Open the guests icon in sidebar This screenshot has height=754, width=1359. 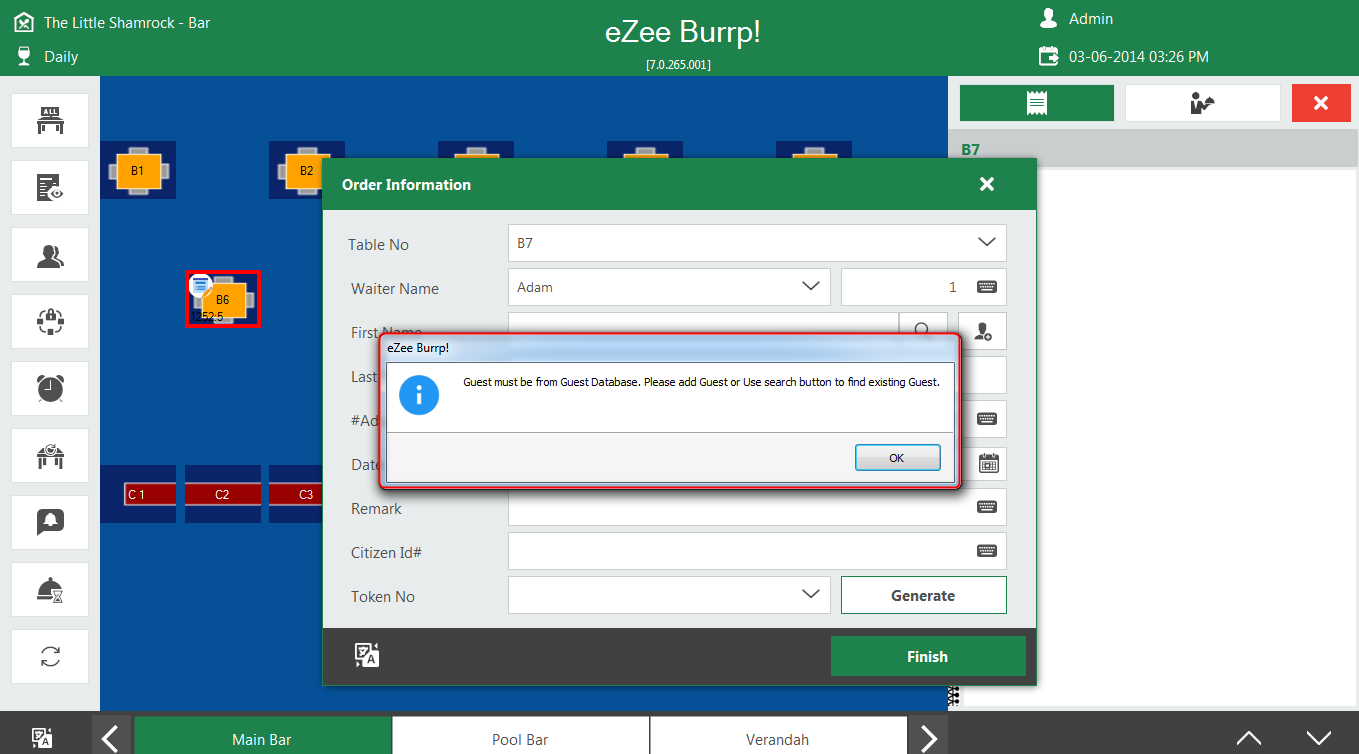click(x=50, y=254)
